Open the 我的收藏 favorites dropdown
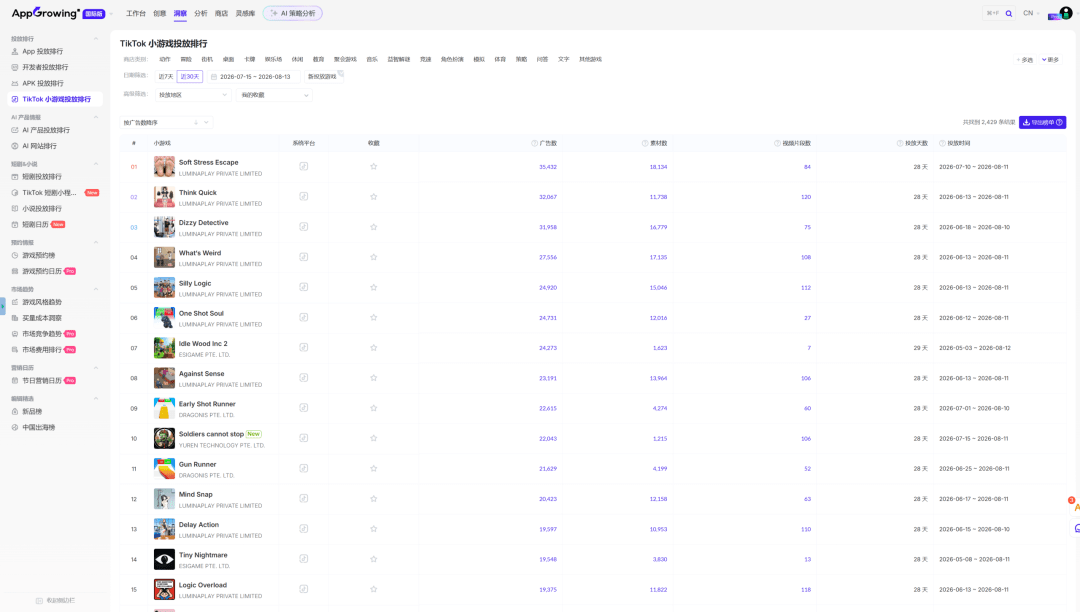 (274, 95)
